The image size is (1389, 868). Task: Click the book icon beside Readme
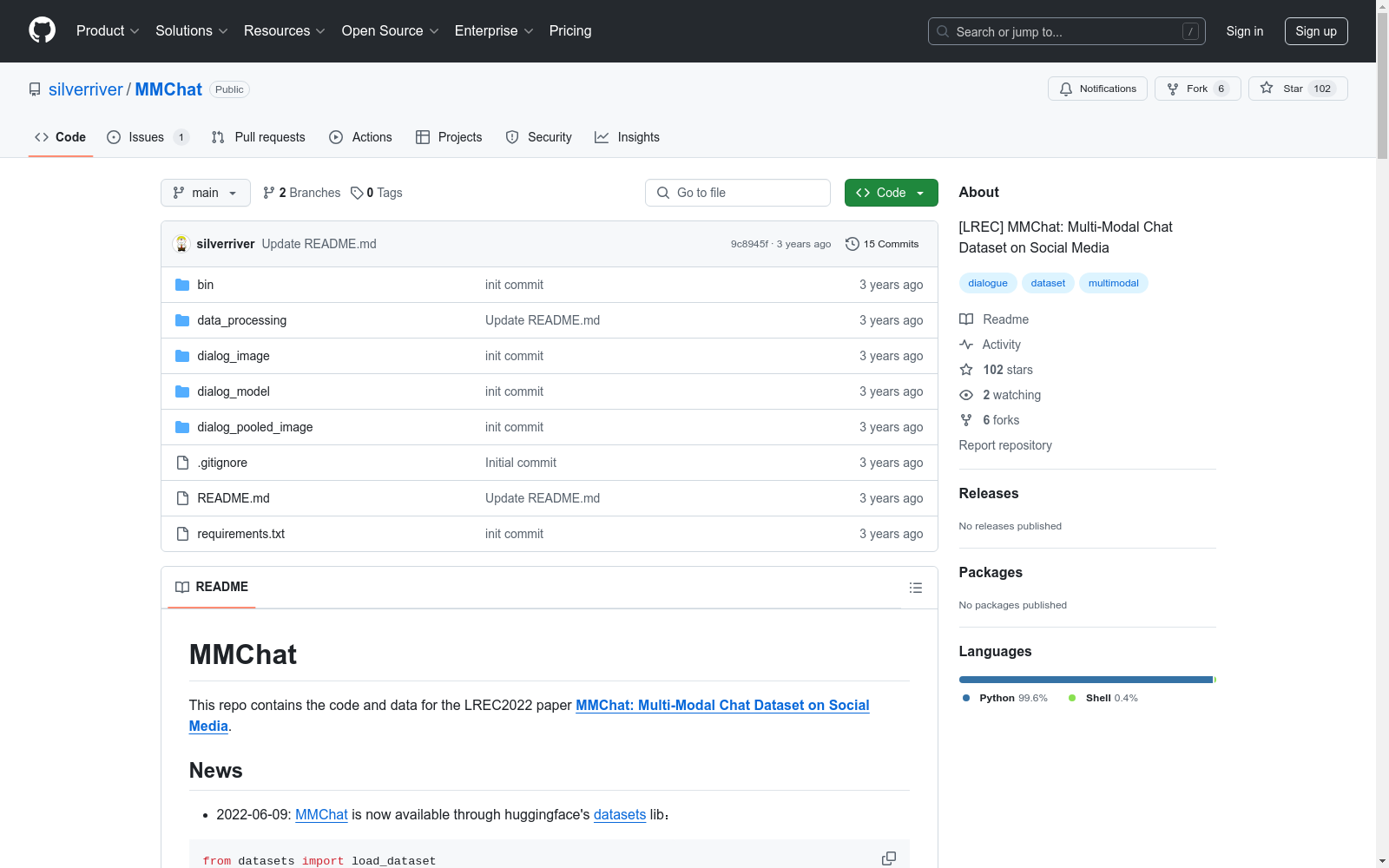[966, 319]
